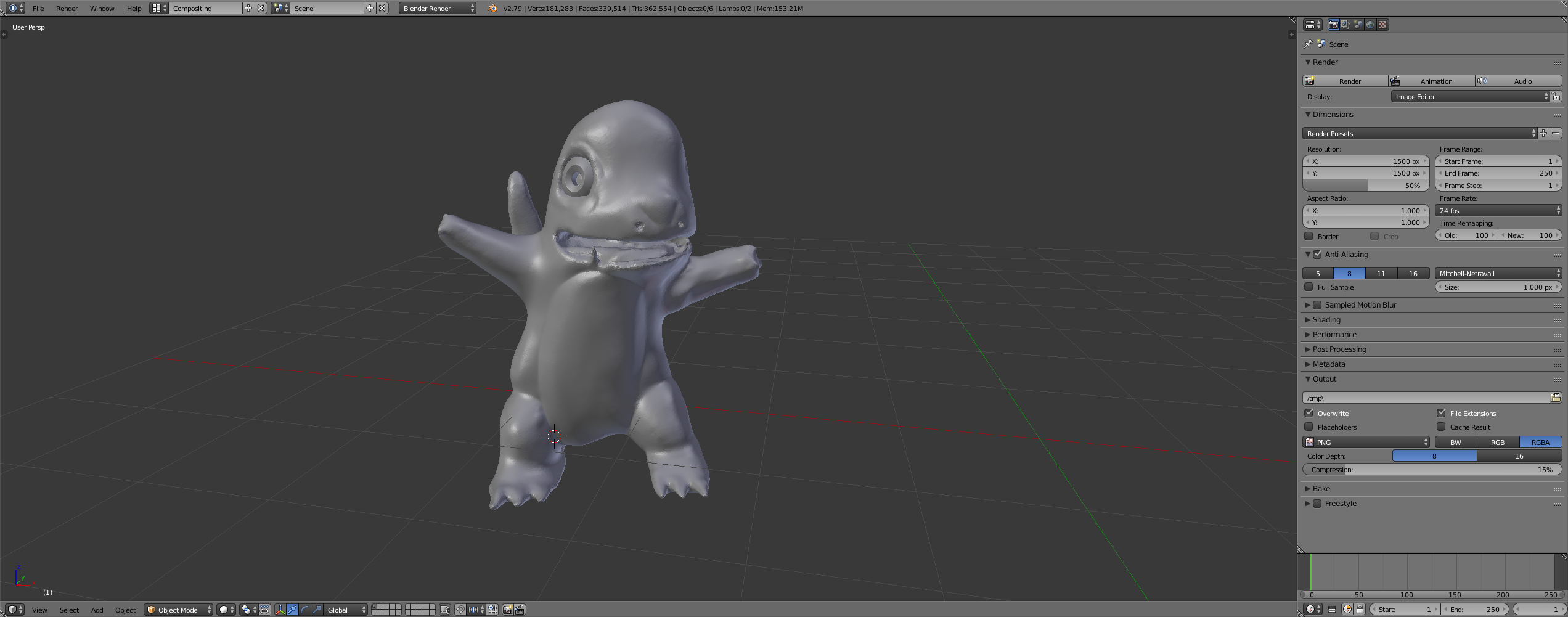Image resolution: width=1568 pixels, height=617 pixels.
Task: Select the rotate manipulator arc
Action: pos(305,610)
